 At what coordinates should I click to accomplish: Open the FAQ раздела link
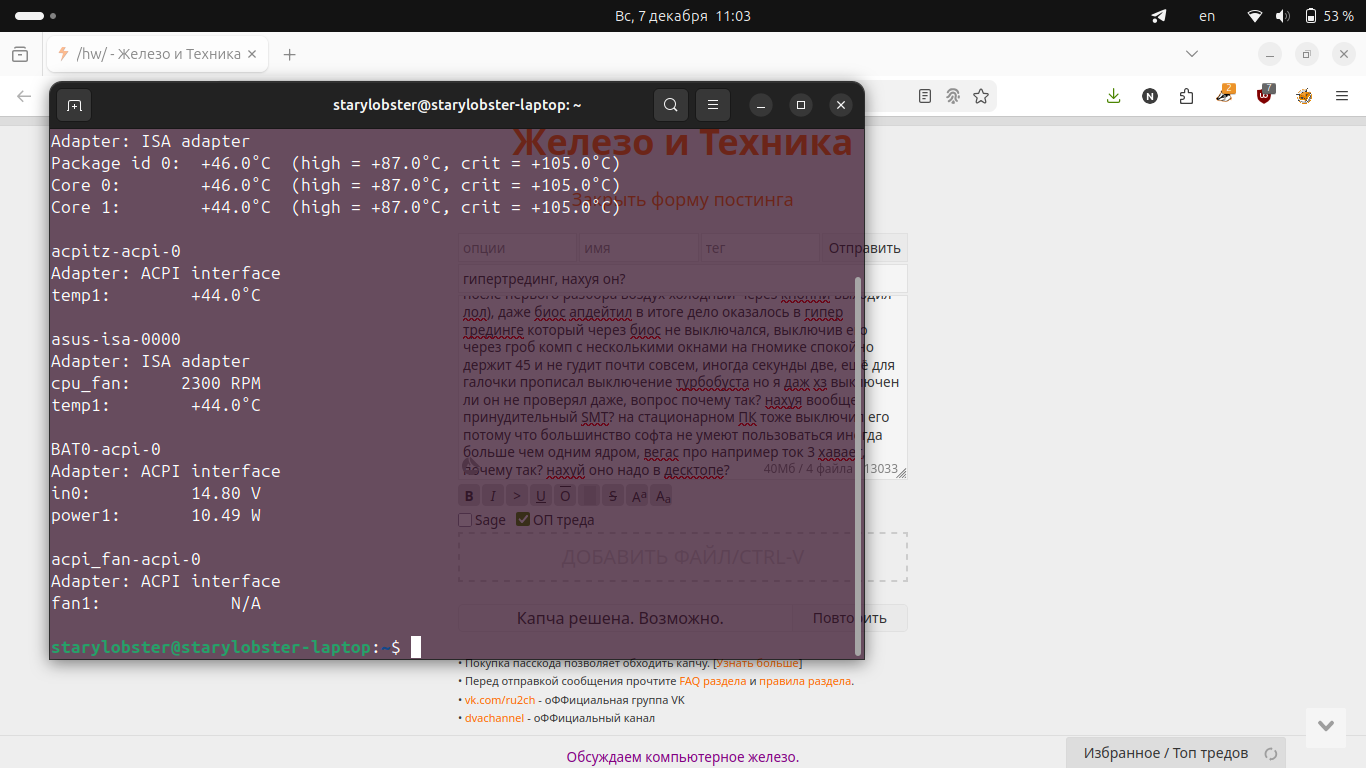click(x=712, y=681)
